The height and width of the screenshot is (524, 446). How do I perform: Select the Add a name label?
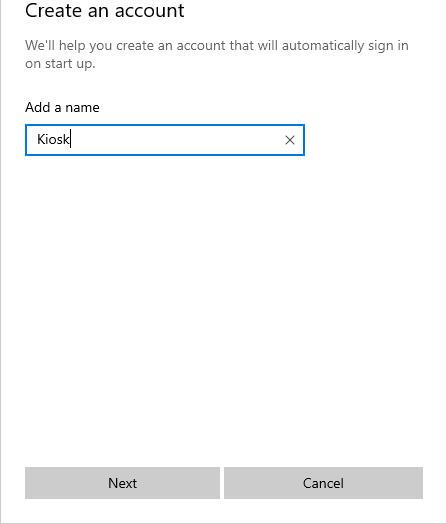pos(62,107)
